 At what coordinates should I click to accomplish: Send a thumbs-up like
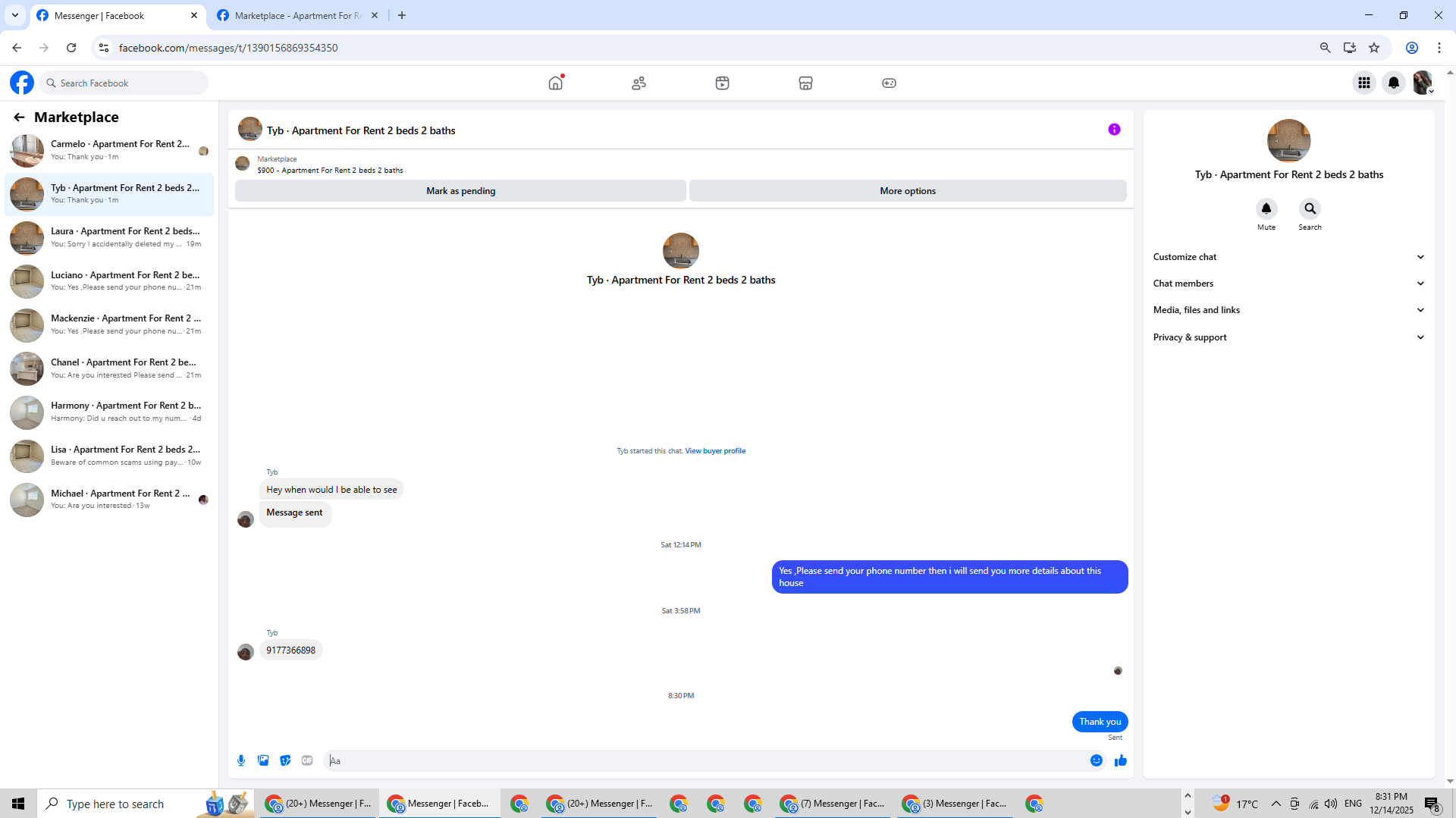pos(1121,760)
